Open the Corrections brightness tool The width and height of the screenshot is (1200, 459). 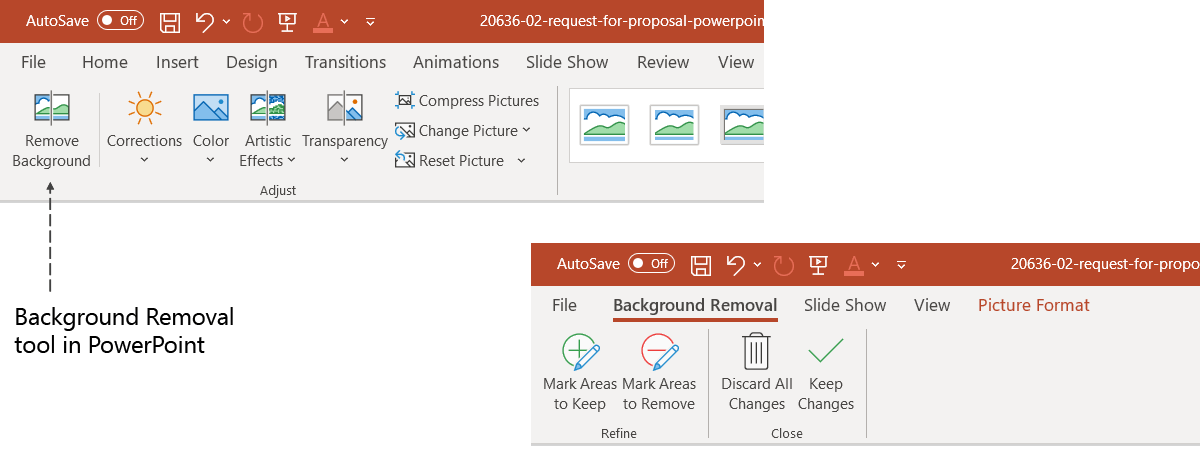[144, 110]
